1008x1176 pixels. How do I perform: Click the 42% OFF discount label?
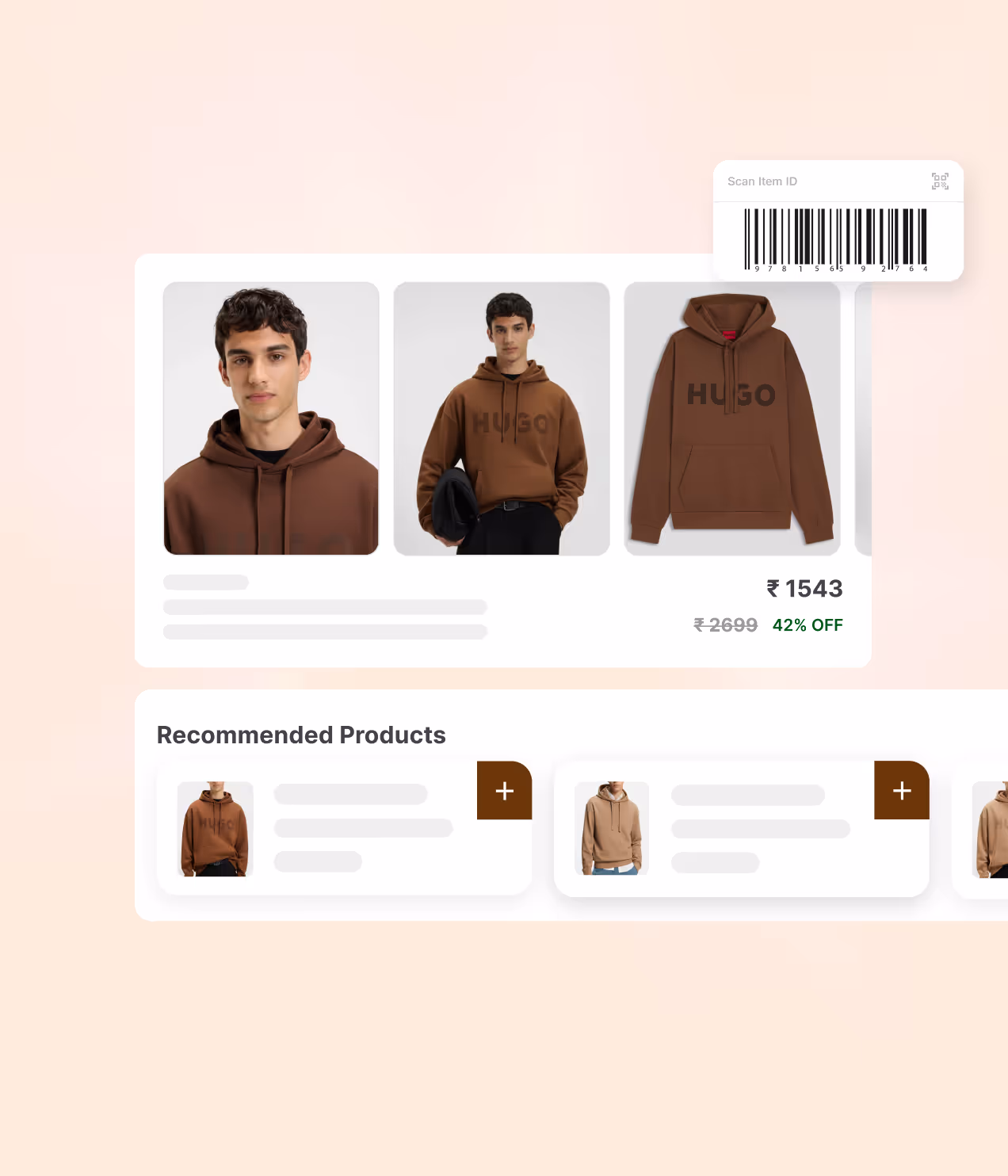point(808,625)
